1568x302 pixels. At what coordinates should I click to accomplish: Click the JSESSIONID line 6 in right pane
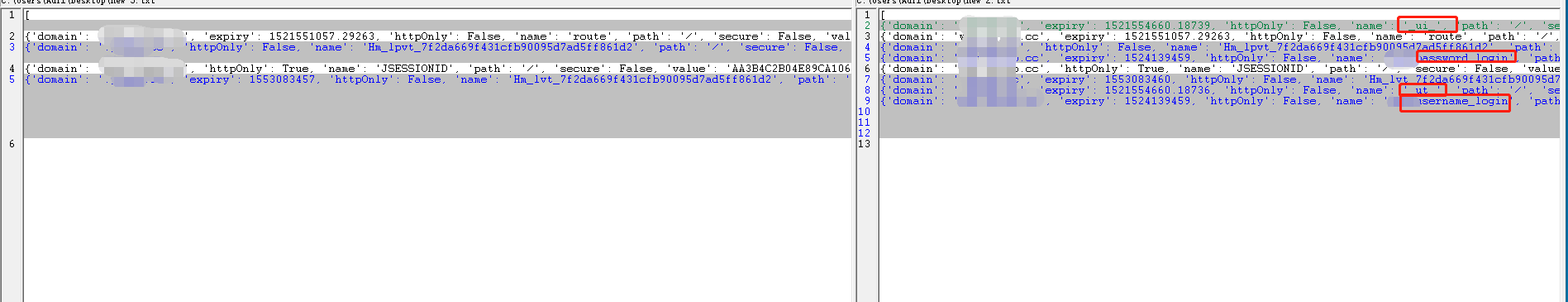pyautogui.click(x=1220, y=69)
